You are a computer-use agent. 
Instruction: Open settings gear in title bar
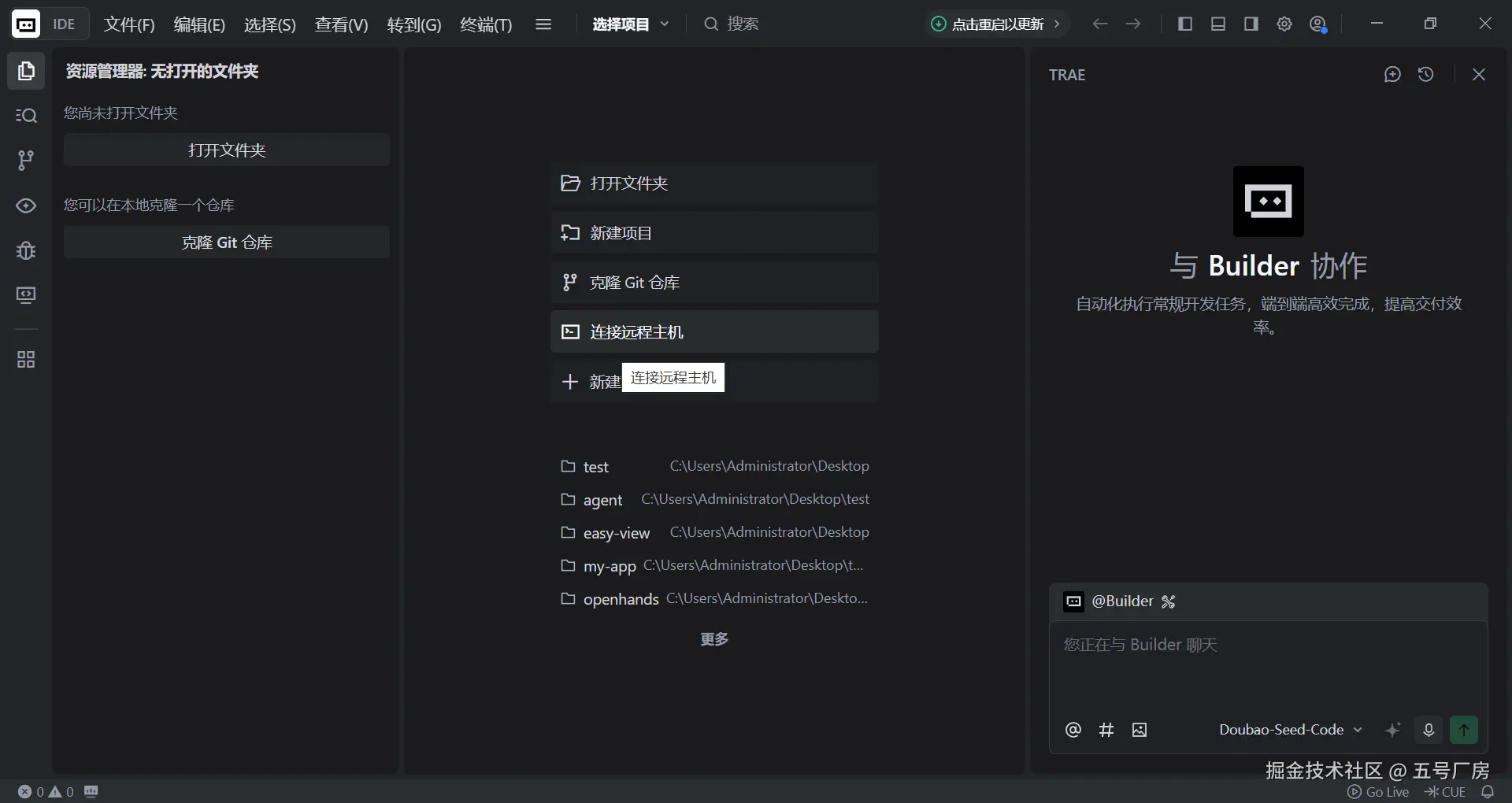coord(1284,24)
